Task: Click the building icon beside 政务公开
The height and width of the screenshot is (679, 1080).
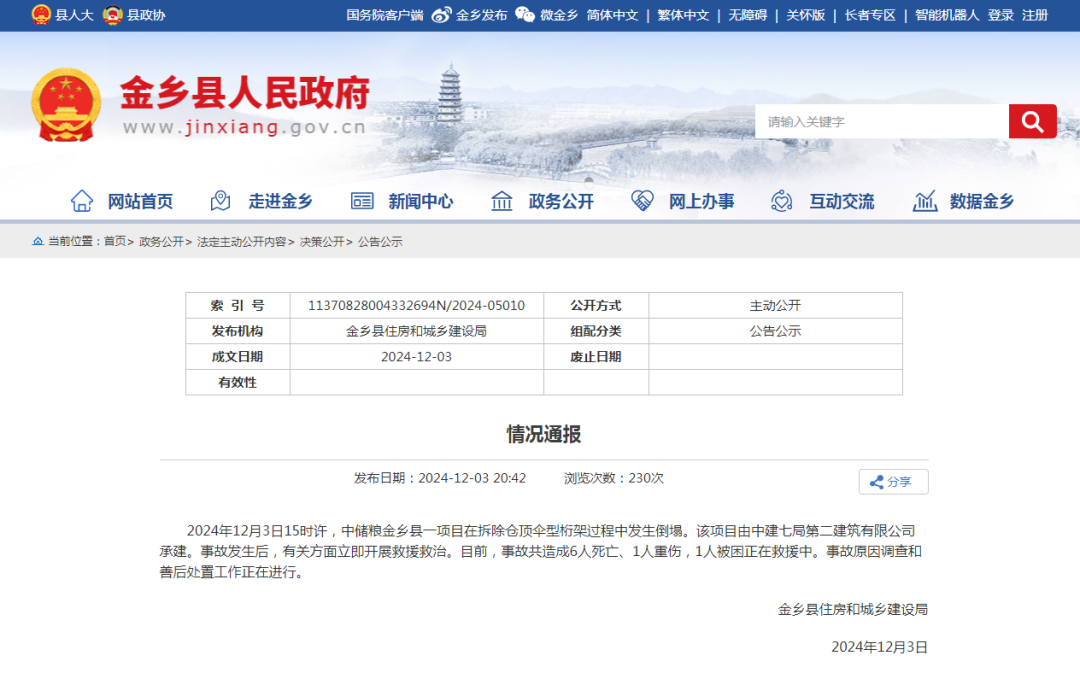Action: click(501, 201)
